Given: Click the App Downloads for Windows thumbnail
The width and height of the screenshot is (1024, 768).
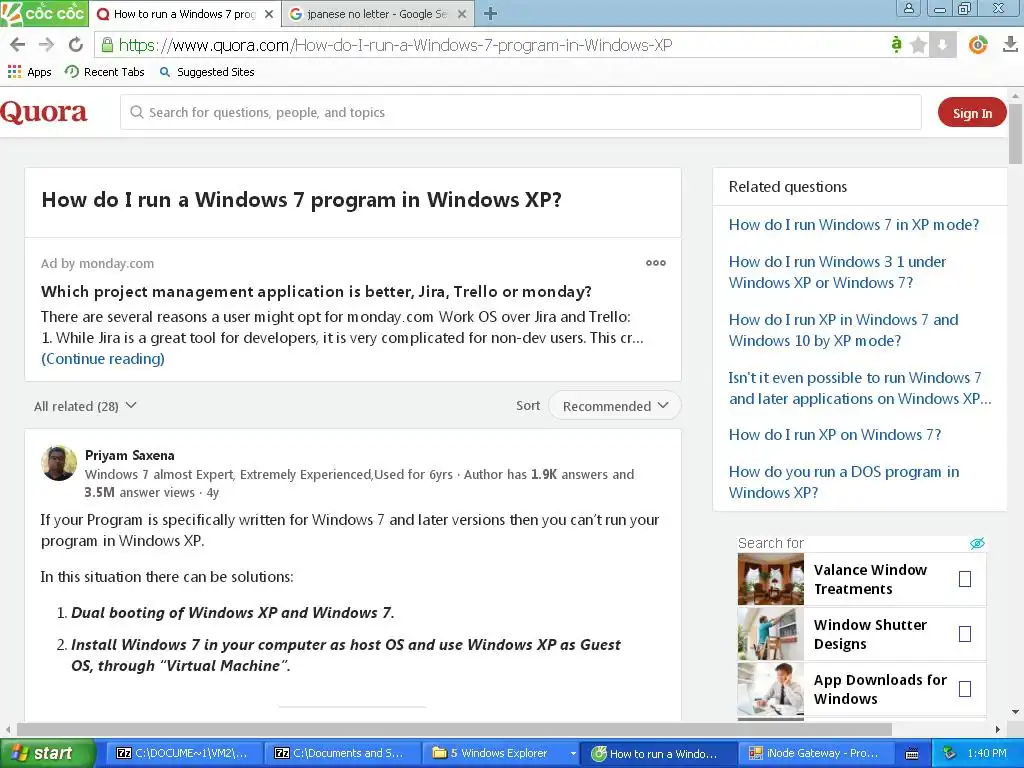Looking at the screenshot, I should (x=771, y=689).
